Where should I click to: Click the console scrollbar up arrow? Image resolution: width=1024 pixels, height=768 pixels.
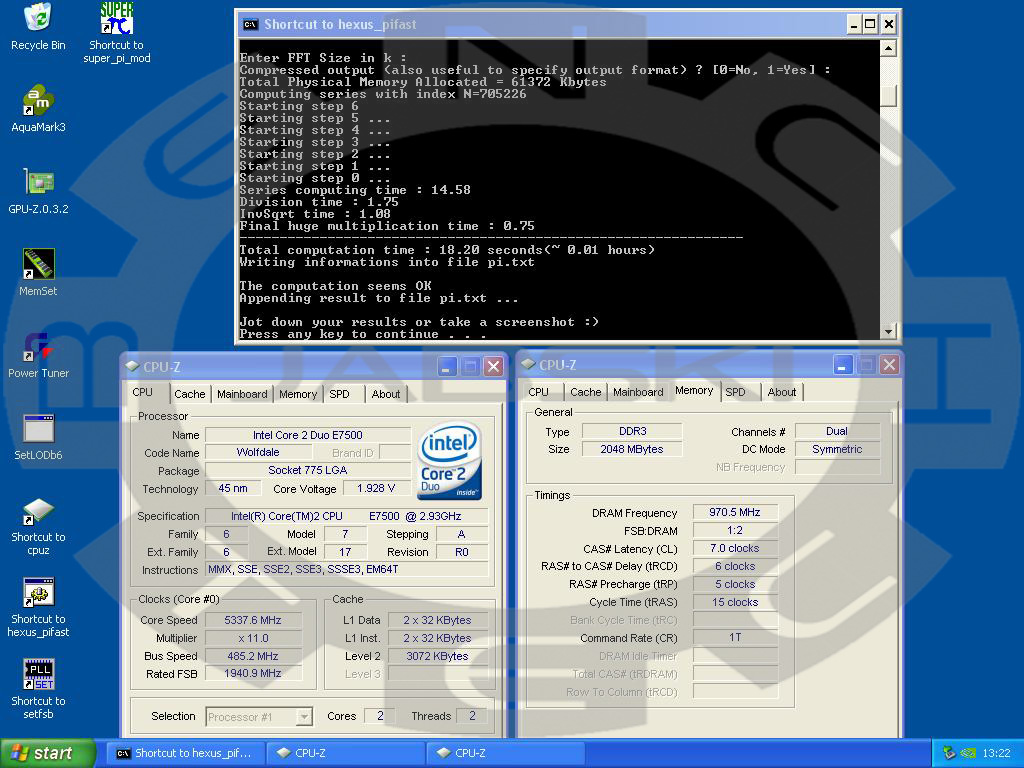(x=888, y=48)
